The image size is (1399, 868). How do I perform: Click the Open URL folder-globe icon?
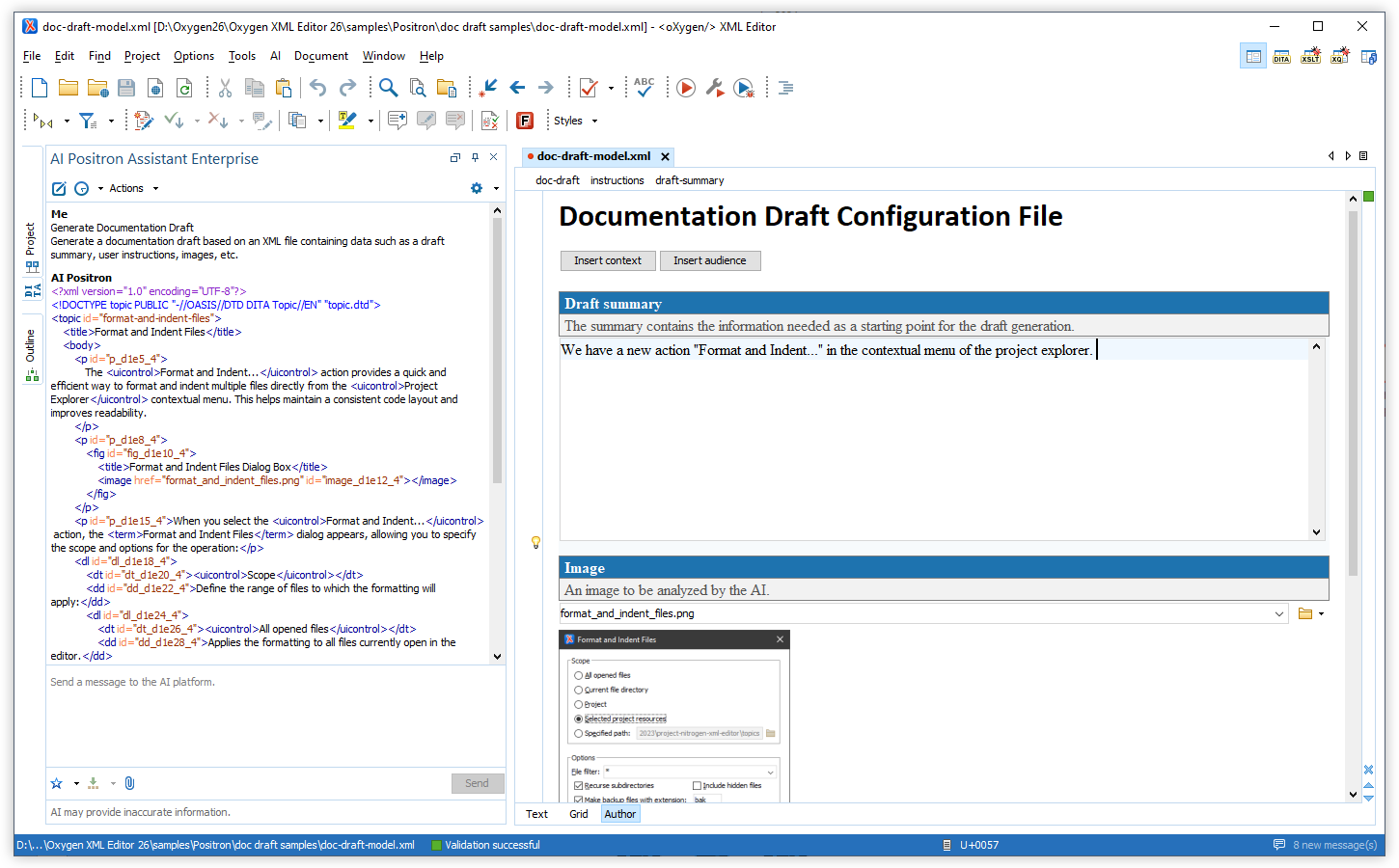click(97, 88)
